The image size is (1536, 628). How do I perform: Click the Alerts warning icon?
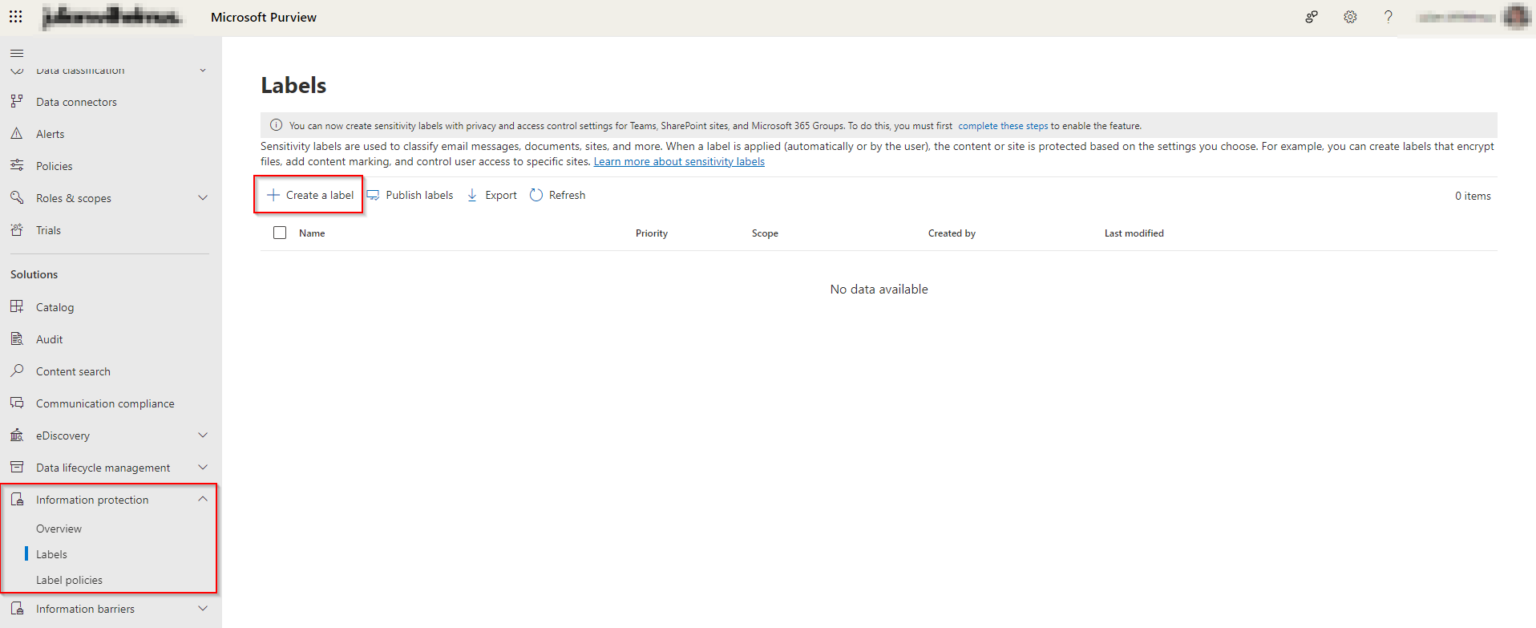pos(17,134)
